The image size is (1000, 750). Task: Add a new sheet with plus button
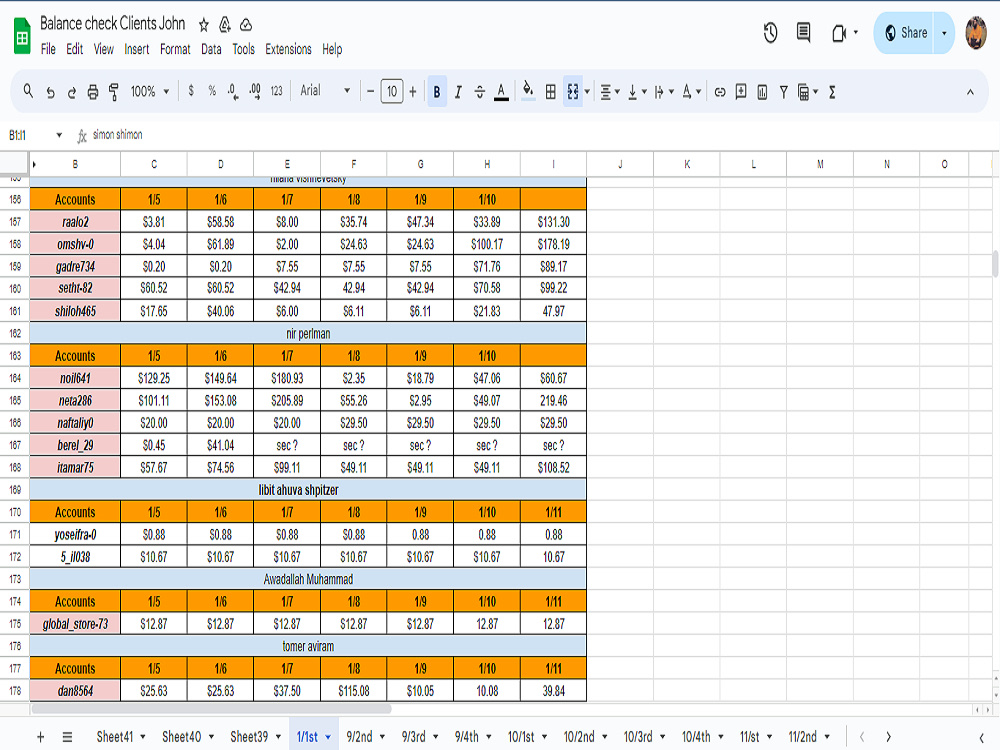pyautogui.click(x=40, y=737)
